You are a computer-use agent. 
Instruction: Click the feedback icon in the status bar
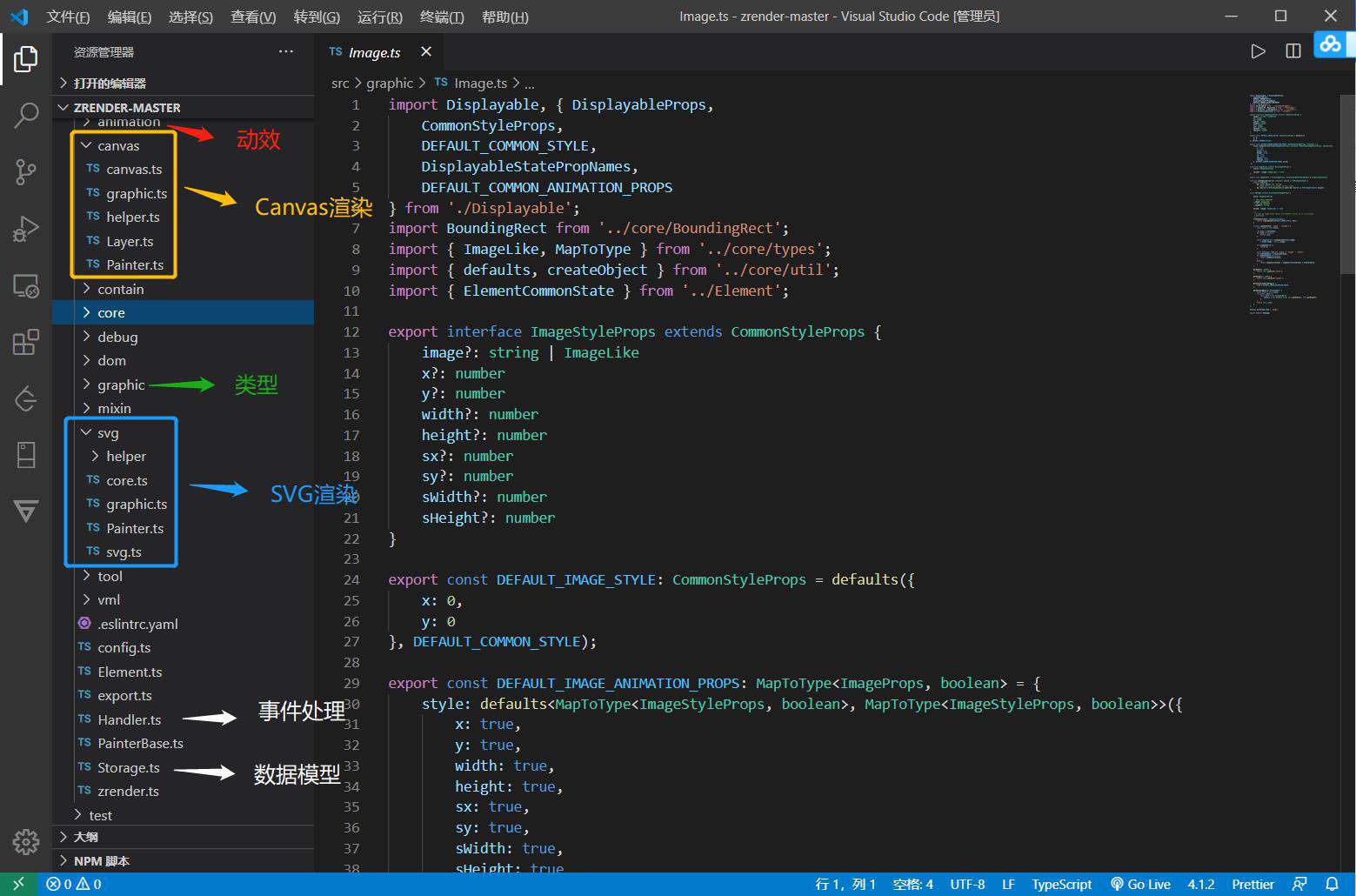[1299, 884]
